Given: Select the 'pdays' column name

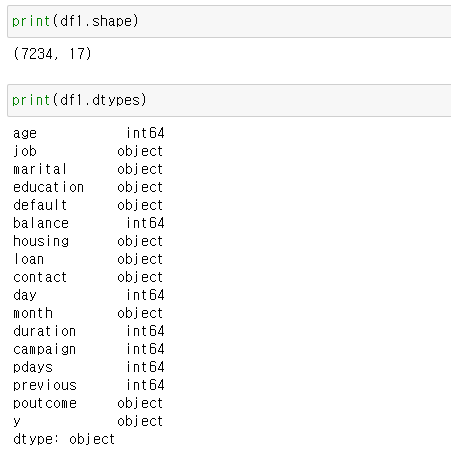Looking at the screenshot, I should click(33, 367).
